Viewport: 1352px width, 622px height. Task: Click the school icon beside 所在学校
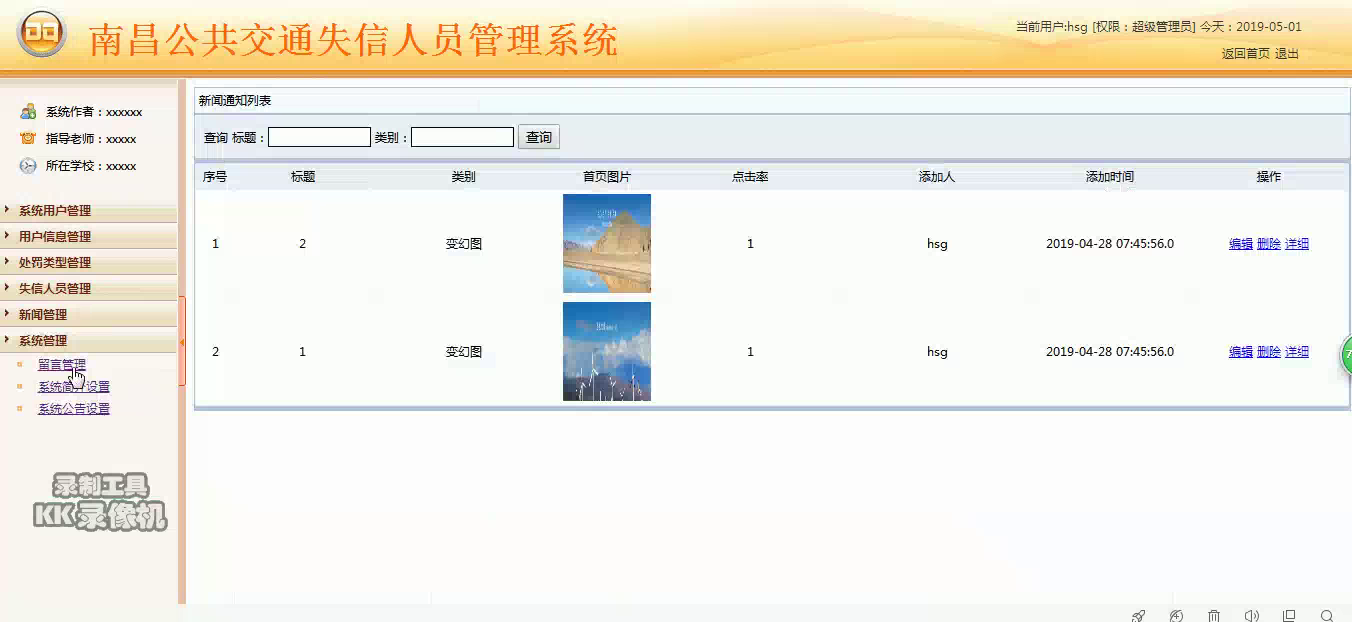coord(28,165)
